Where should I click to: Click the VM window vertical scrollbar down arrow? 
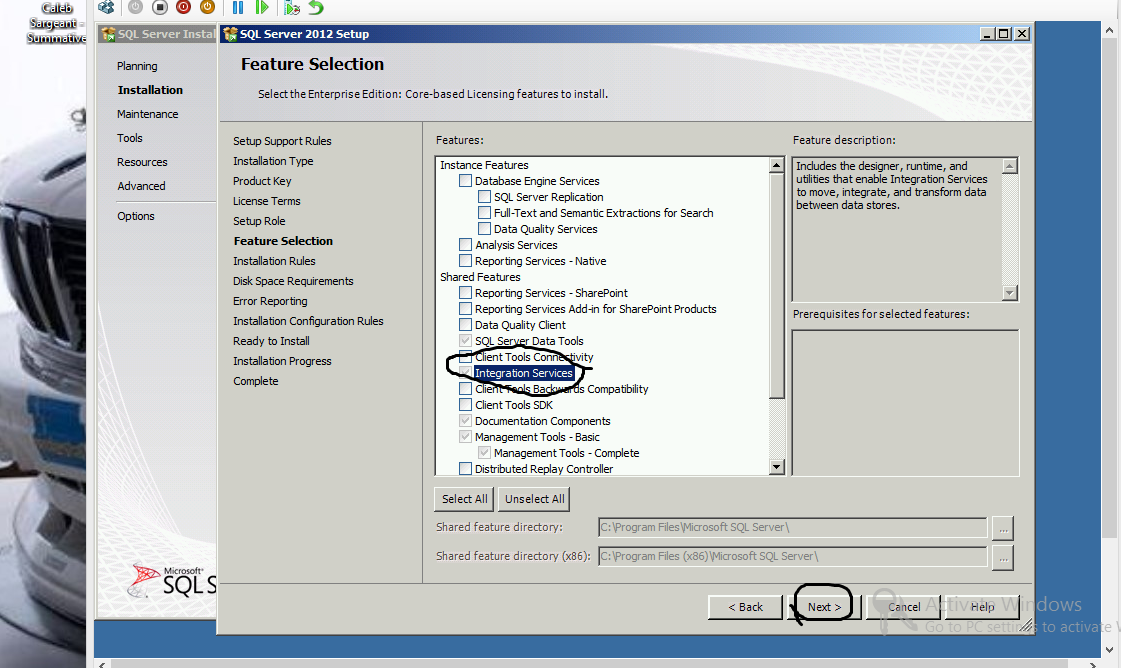[x=1110, y=649]
